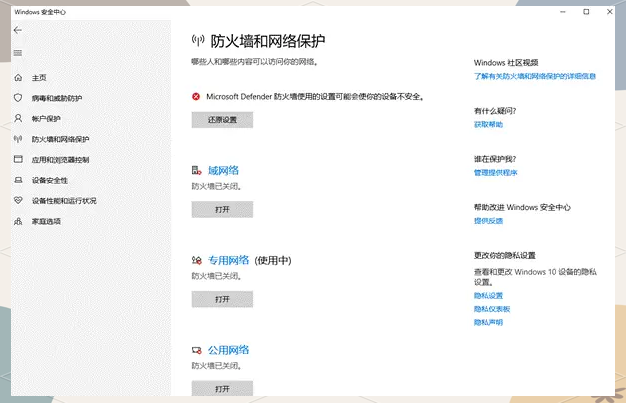The height and width of the screenshot is (403, 626).
Task: Click 打开 button under 专用网络
Action: (x=222, y=299)
